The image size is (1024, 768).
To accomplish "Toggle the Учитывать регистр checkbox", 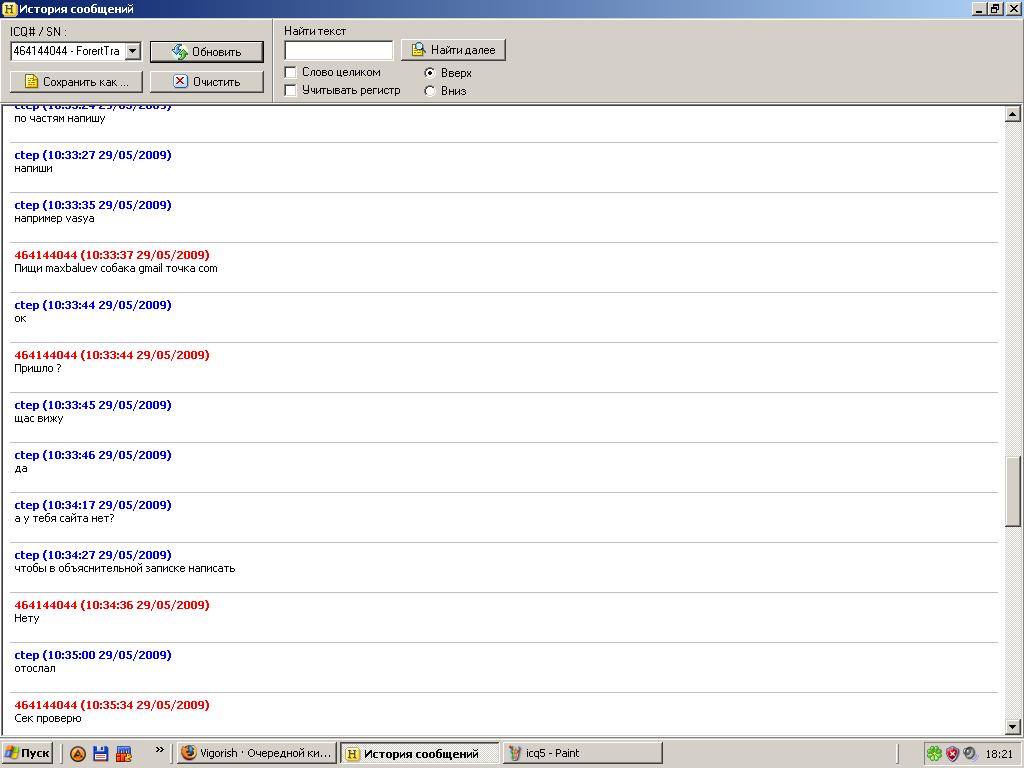I will point(291,90).
